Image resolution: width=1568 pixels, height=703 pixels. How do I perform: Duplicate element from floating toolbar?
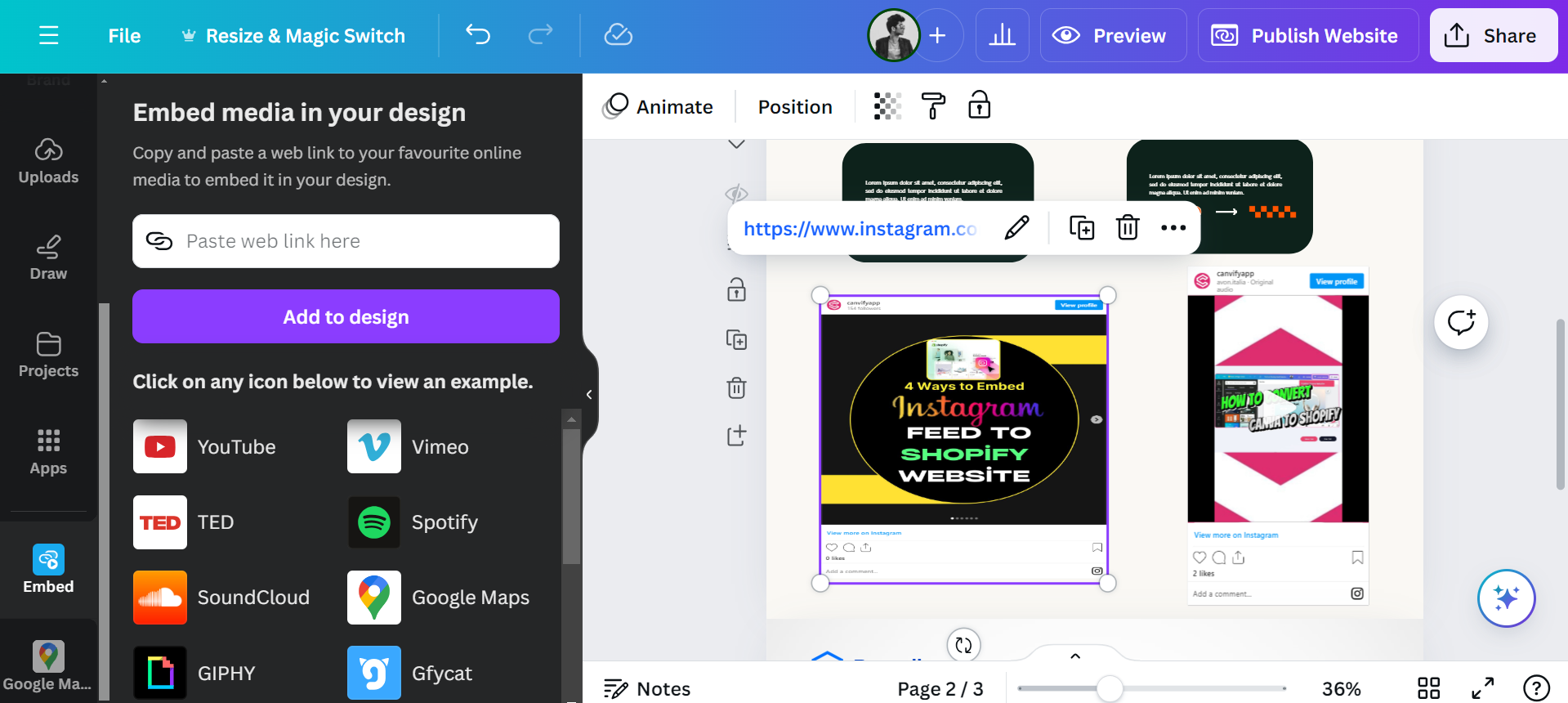pyautogui.click(x=1082, y=228)
